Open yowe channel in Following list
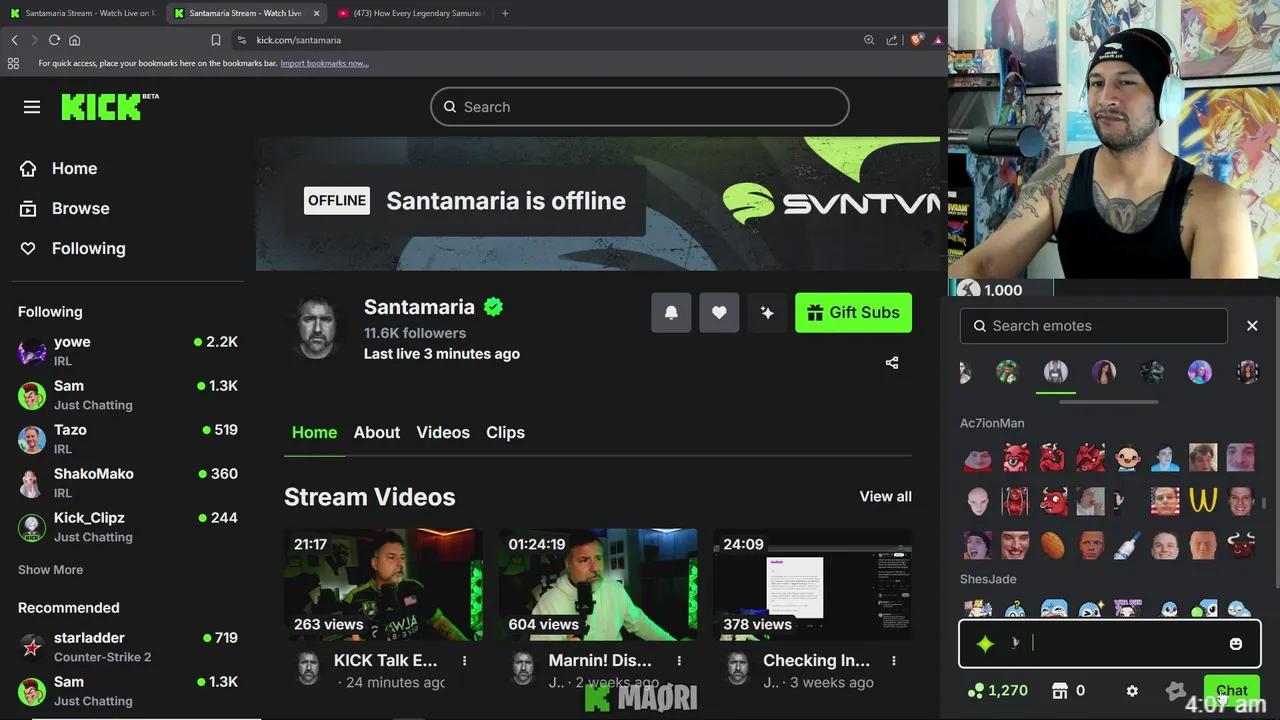Image resolution: width=1280 pixels, height=720 pixels. (128, 352)
